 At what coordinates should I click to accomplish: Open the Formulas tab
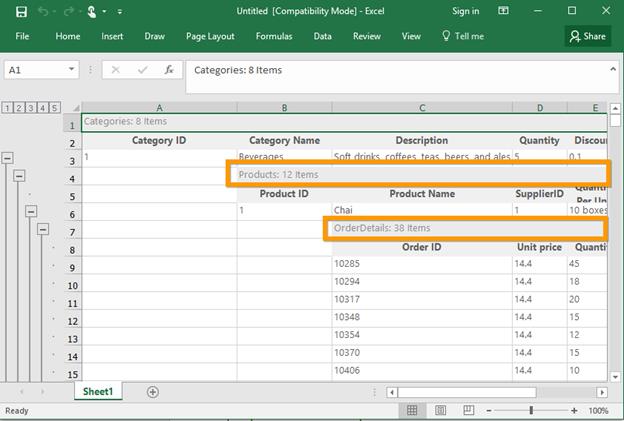coord(274,36)
